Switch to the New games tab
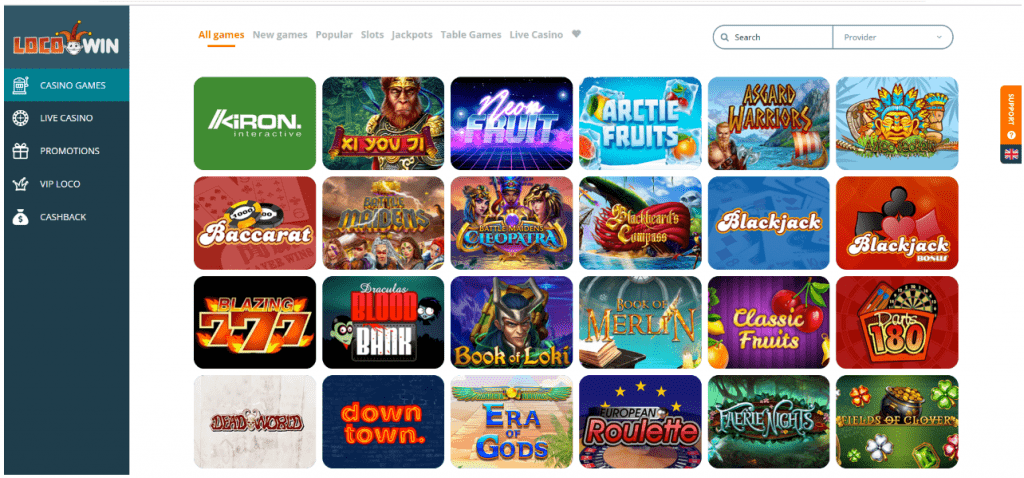The image size is (1024, 478). tap(280, 35)
